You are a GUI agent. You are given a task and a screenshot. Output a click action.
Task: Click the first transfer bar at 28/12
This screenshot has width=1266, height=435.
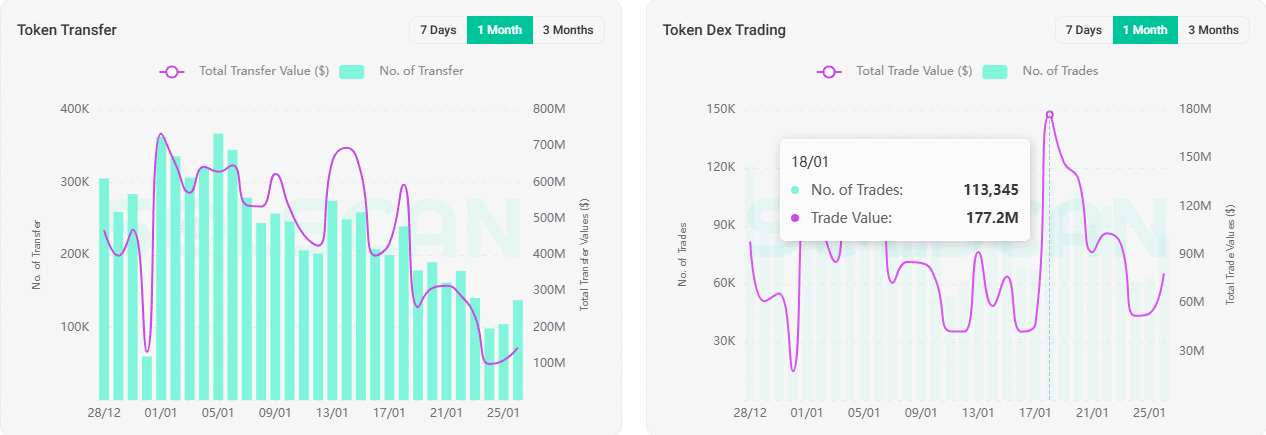(104, 290)
